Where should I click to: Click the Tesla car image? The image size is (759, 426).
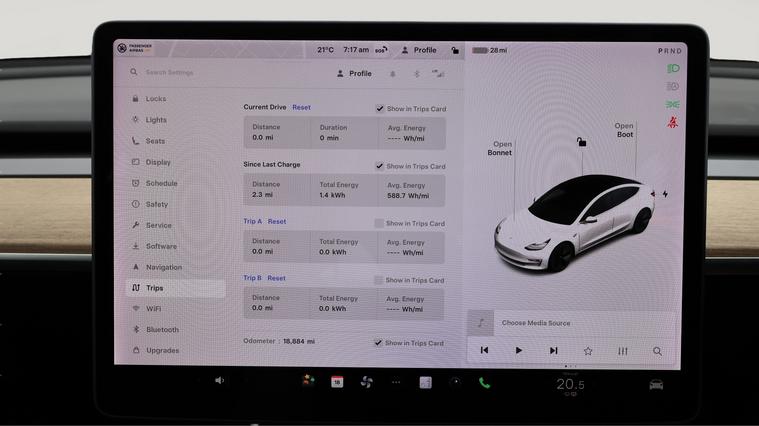tap(574, 223)
